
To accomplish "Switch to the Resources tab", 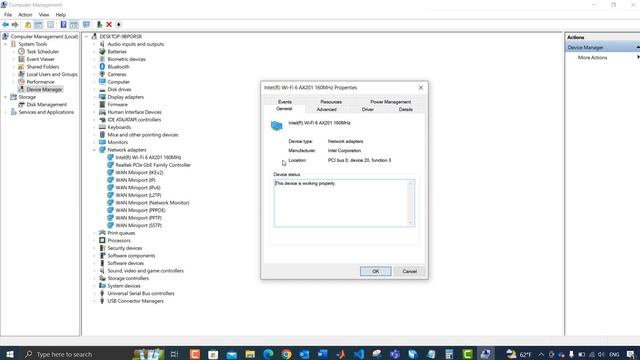I will pyautogui.click(x=331, y=102).
